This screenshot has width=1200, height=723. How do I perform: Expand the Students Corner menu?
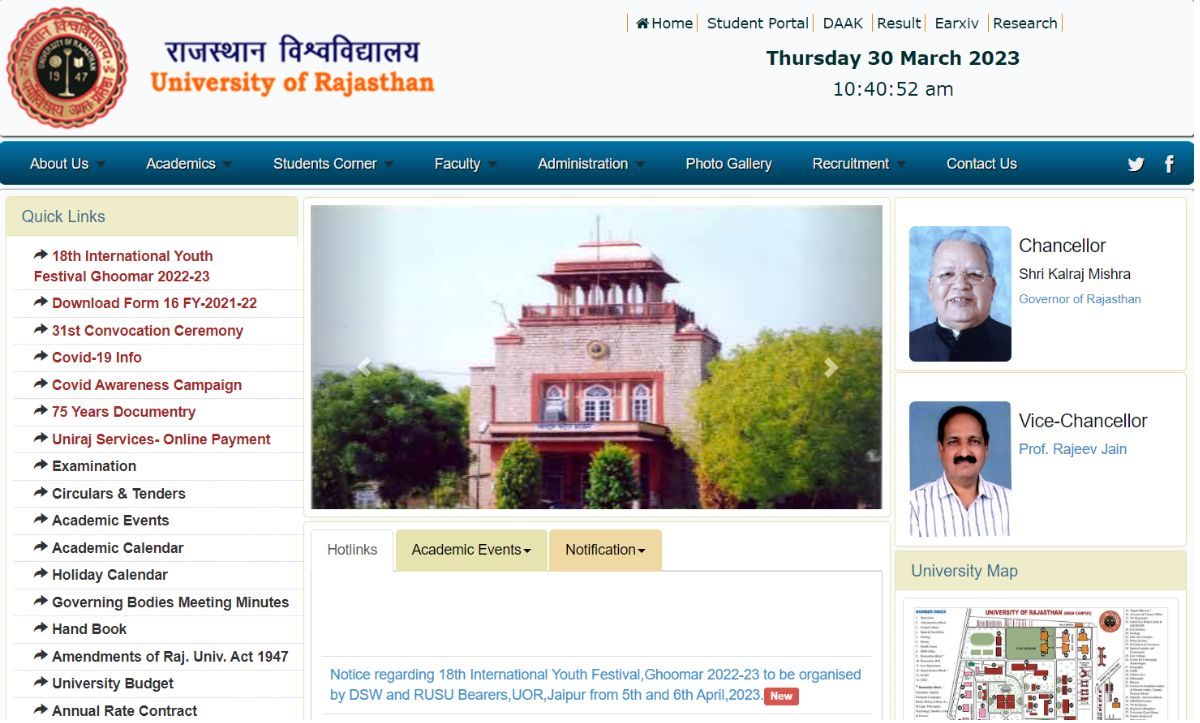(x=333, y=164)
